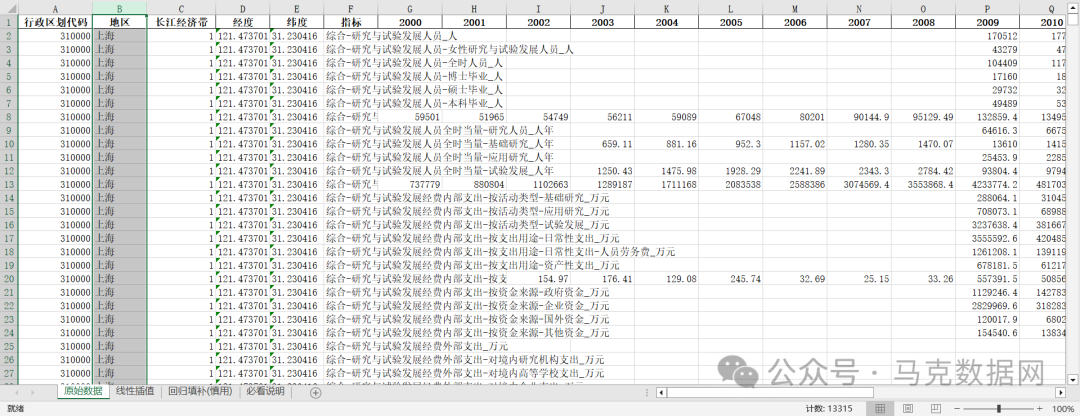Viewport: 1080px width, 416px height.
Task: Select row 13 header
Action: pos(8,184)
